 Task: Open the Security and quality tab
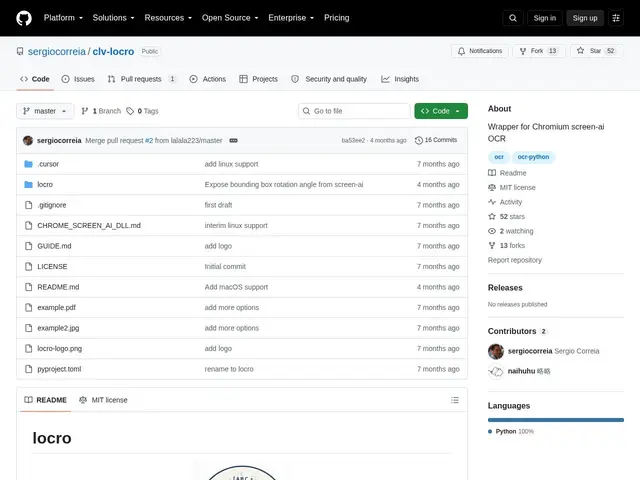click(329, 79)
